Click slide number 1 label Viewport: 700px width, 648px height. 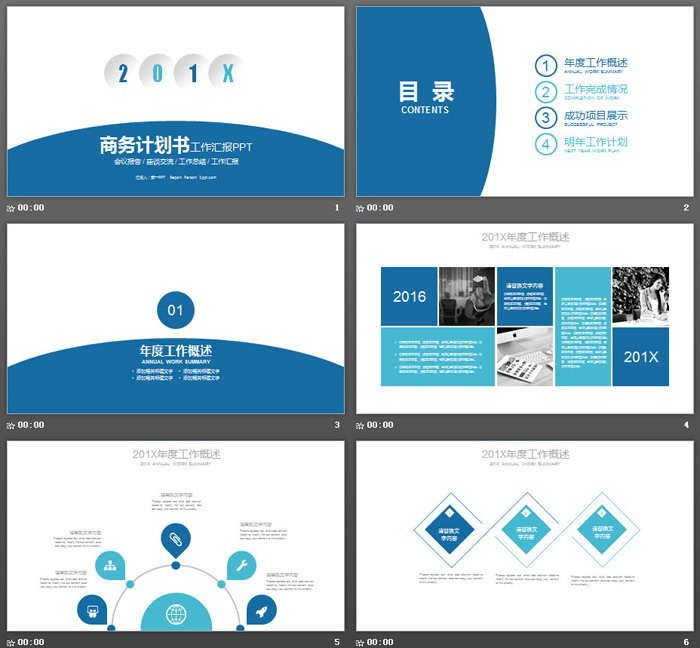pos(337,208)
